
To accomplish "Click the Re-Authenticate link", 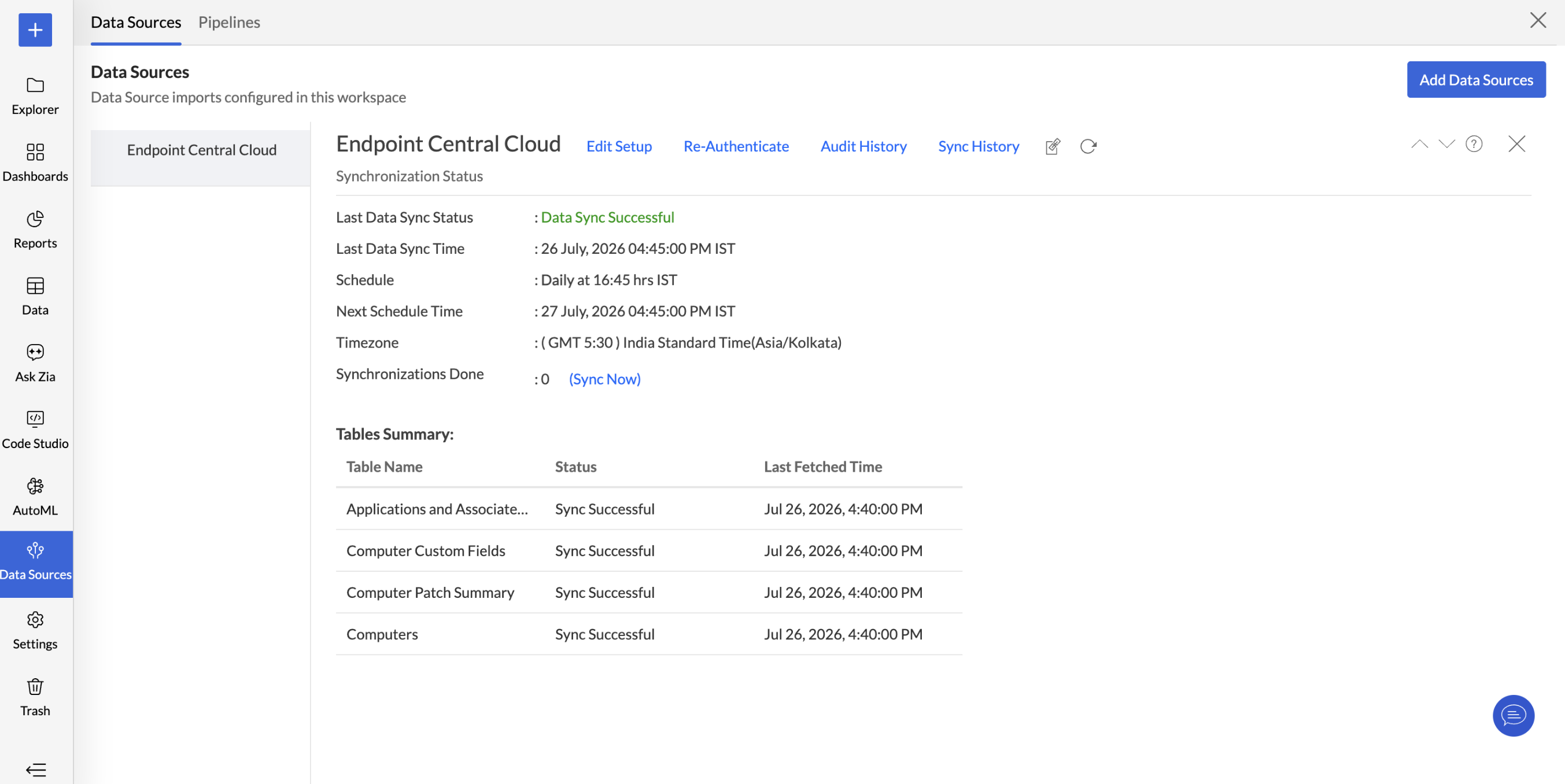I will click(736, 146).
